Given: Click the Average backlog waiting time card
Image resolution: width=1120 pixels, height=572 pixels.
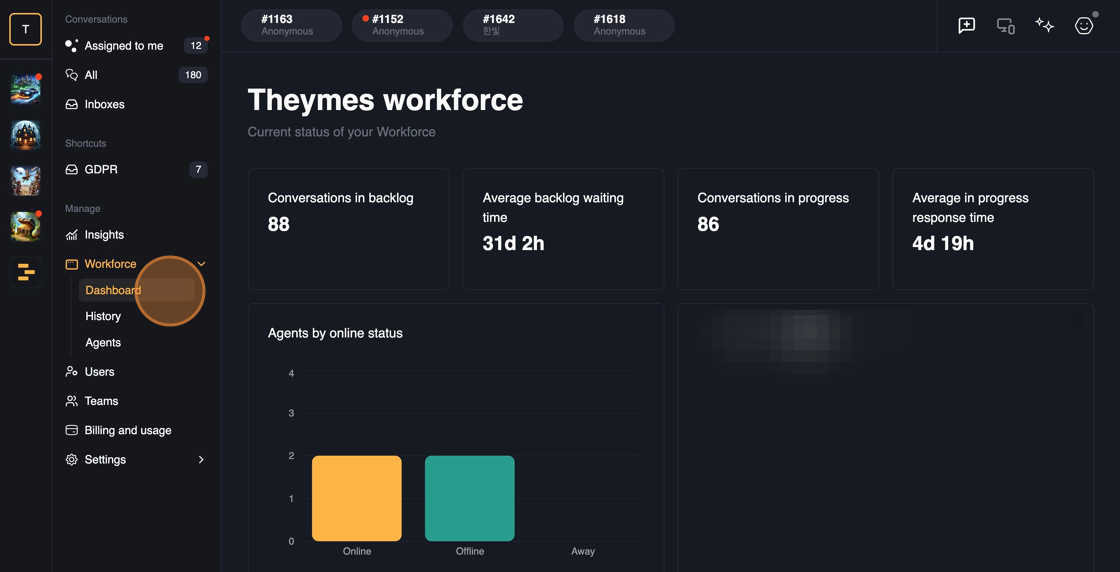Looking at the screenshot, I should 564,229.
